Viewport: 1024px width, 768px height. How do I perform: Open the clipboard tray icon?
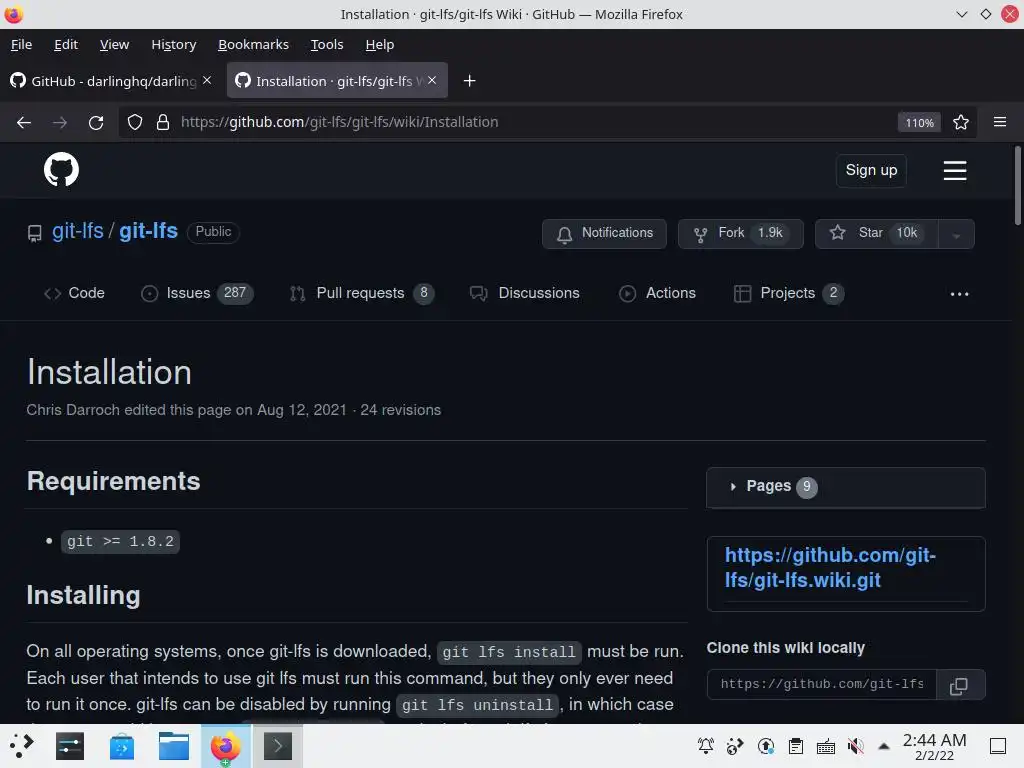click(795, 746)
